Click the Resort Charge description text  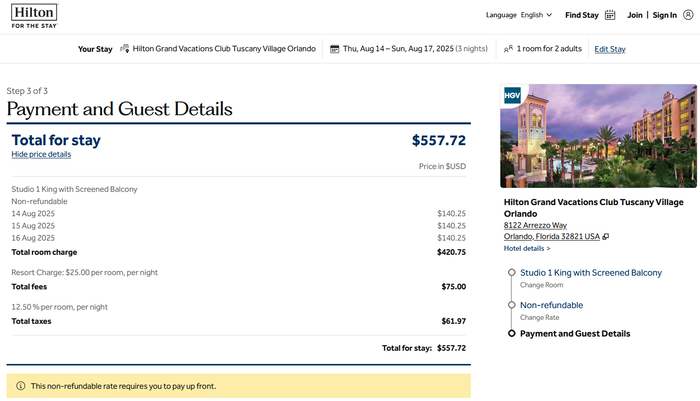[x=84, y=272]
